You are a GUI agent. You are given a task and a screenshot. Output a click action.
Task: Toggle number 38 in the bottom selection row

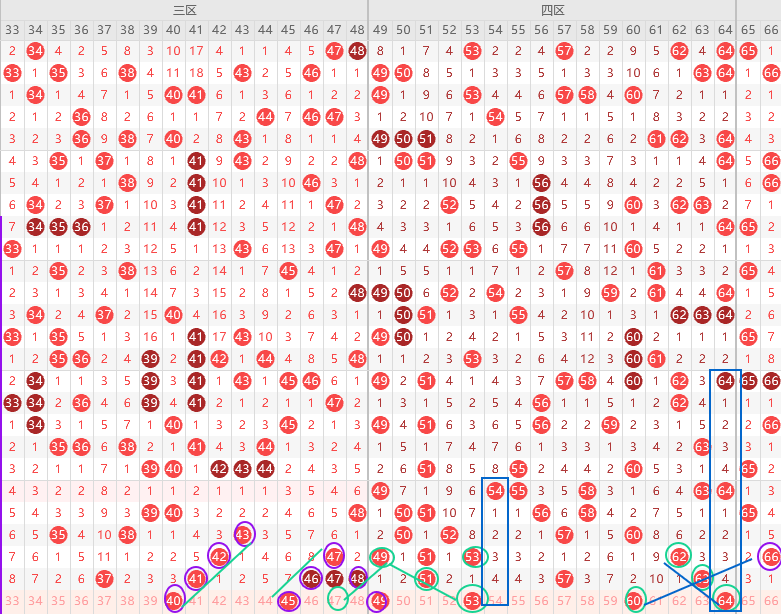click(127, 601)
